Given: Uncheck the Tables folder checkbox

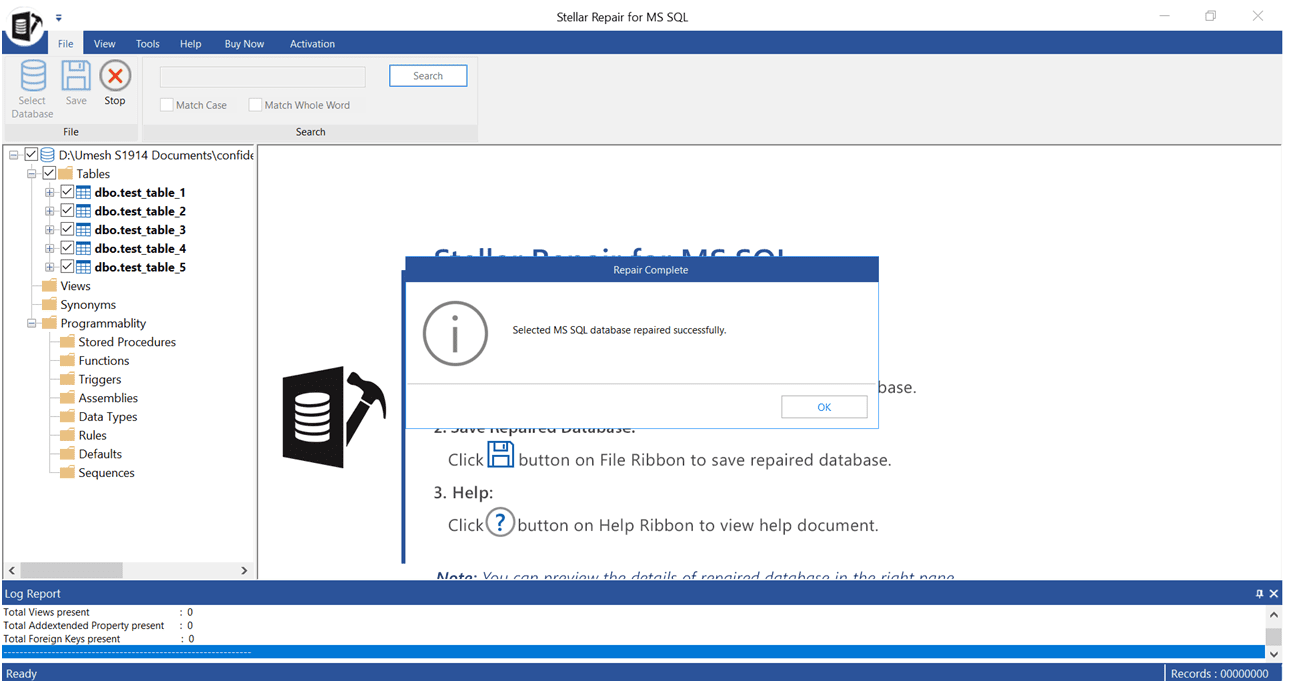Looking at the screenshot, I should (x=49, y=173).
